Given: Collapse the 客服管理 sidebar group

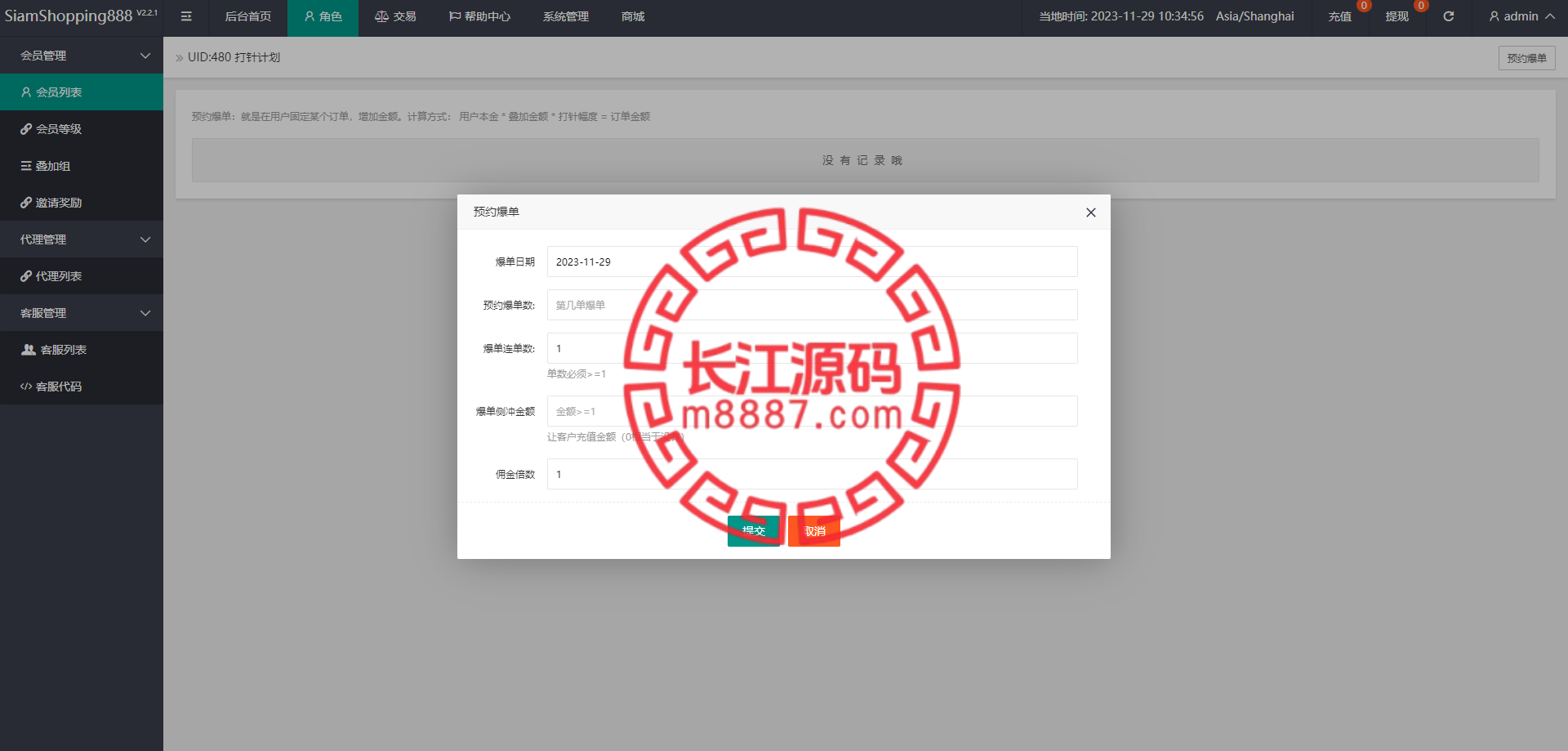Looking at the screenshot, I should click(82, 313).
